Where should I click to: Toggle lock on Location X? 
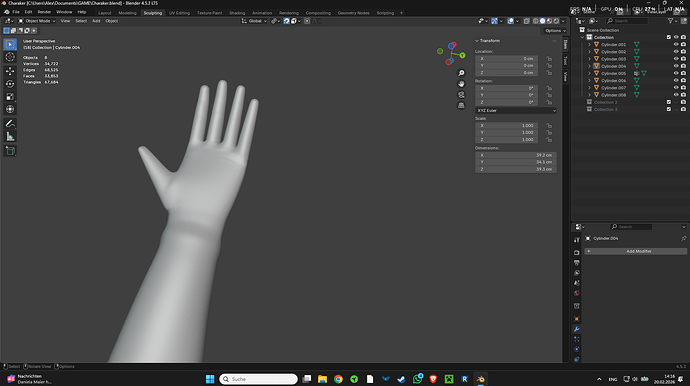[x=549, y=59]
